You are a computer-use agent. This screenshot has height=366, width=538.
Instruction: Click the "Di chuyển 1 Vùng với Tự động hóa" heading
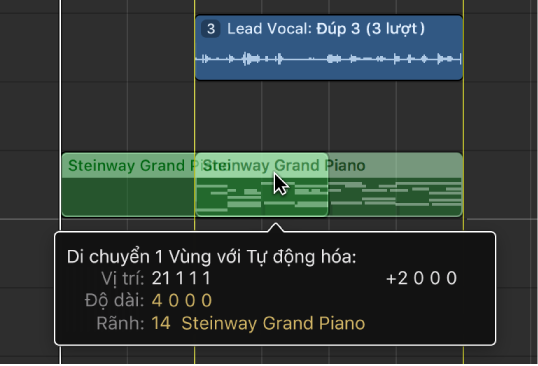[x=211, y=257]
